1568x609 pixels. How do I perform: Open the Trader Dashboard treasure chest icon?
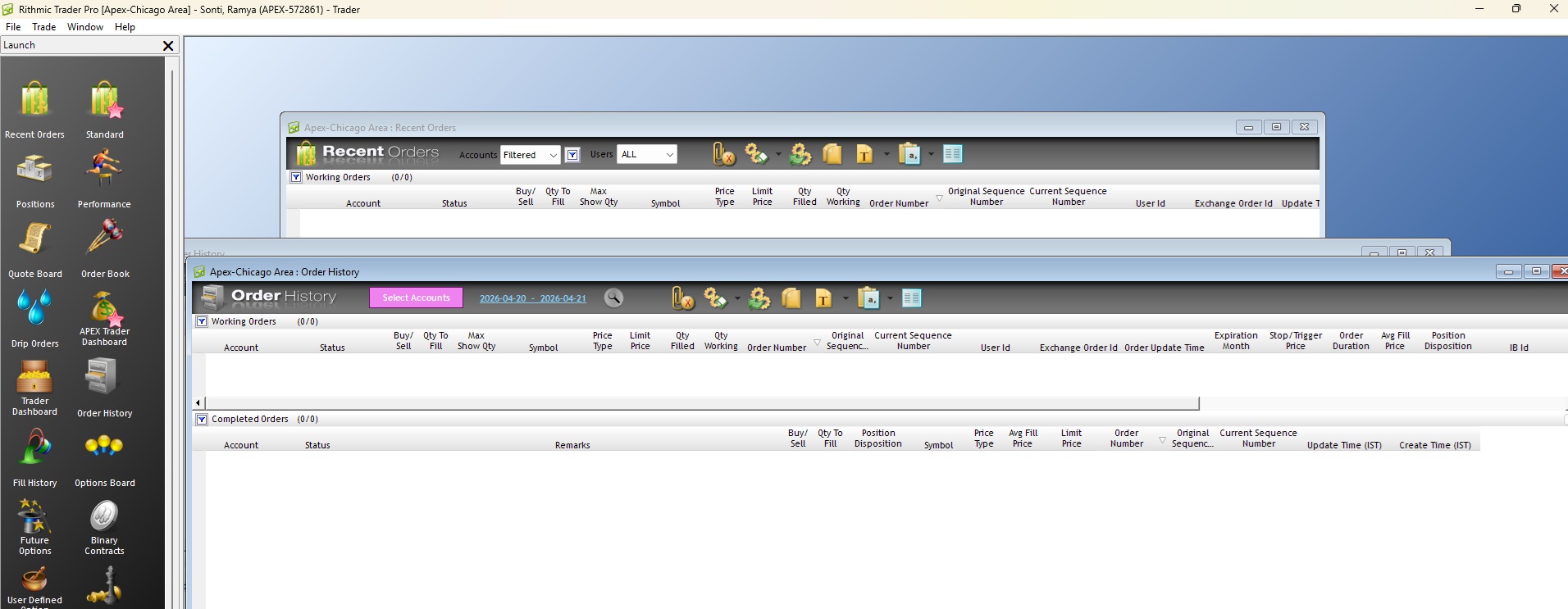(x=34, y=378)
